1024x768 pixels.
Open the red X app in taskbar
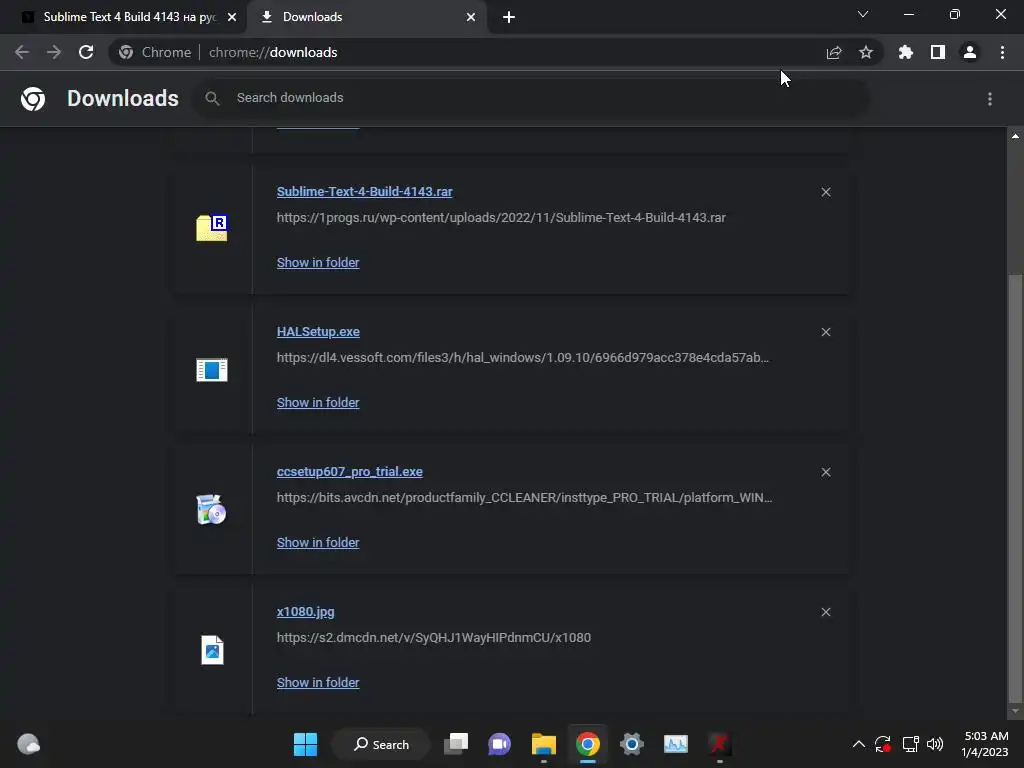(719, 744)
